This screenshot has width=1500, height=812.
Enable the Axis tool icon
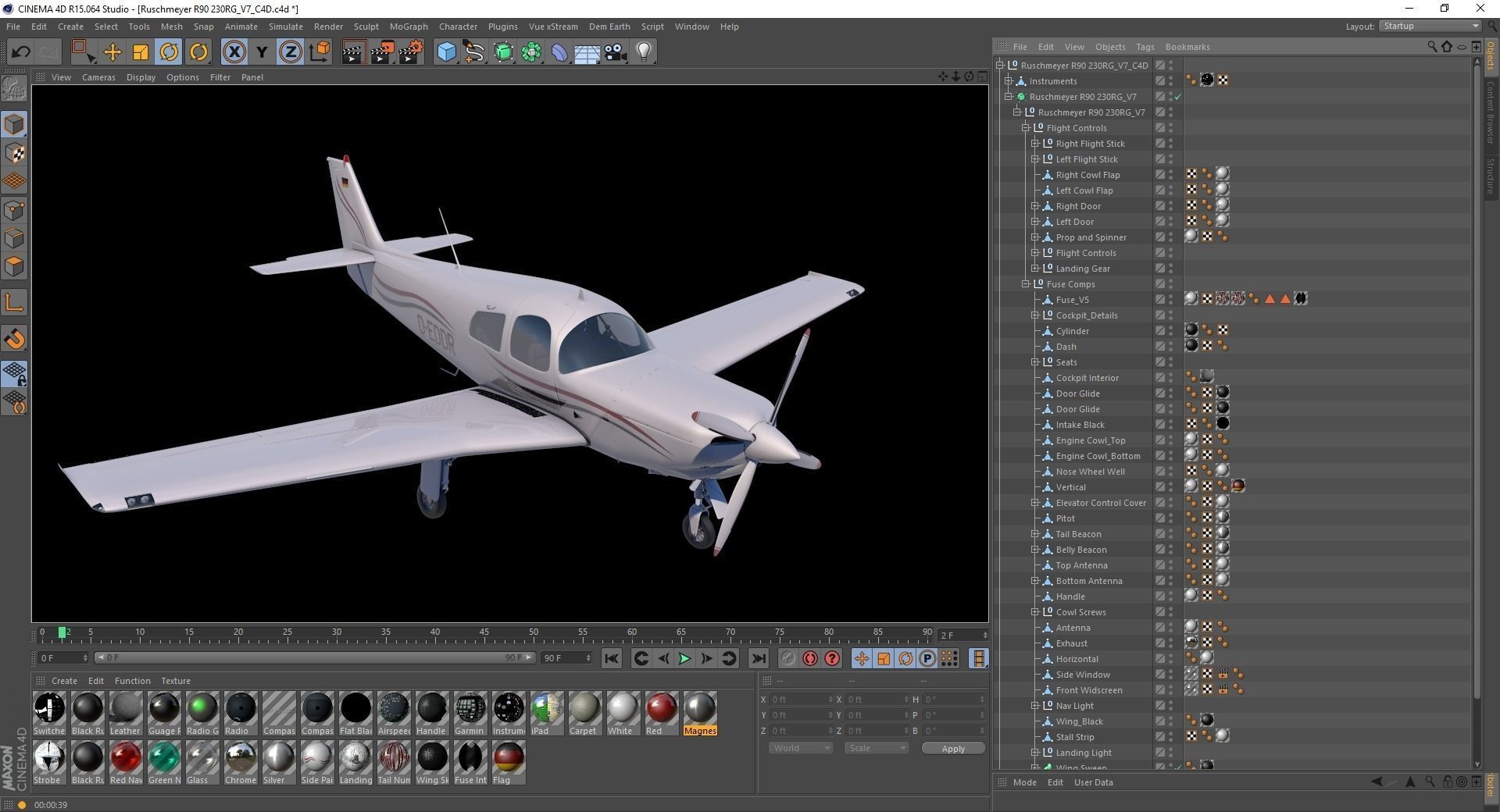pyautogui.click(x=14, y=303)
